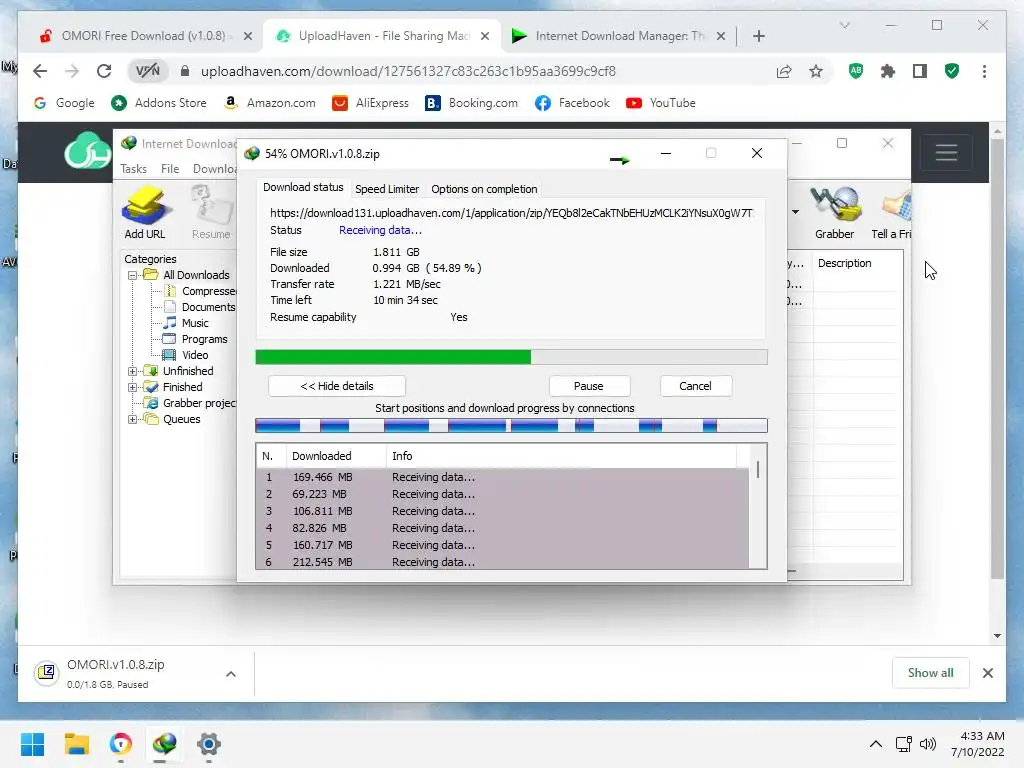Click the UploadHaven cloud logo

(87, 151)
